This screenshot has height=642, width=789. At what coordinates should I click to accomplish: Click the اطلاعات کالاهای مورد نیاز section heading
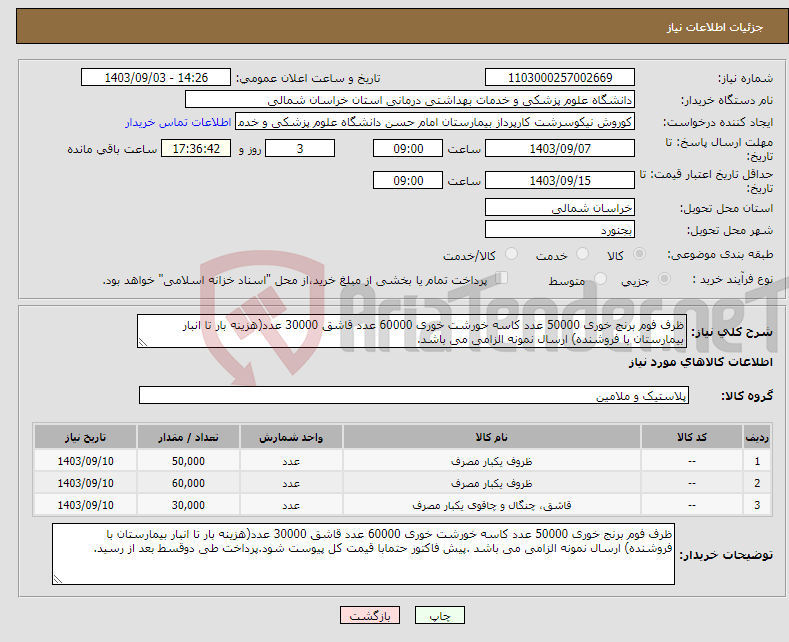coord(700,362)
